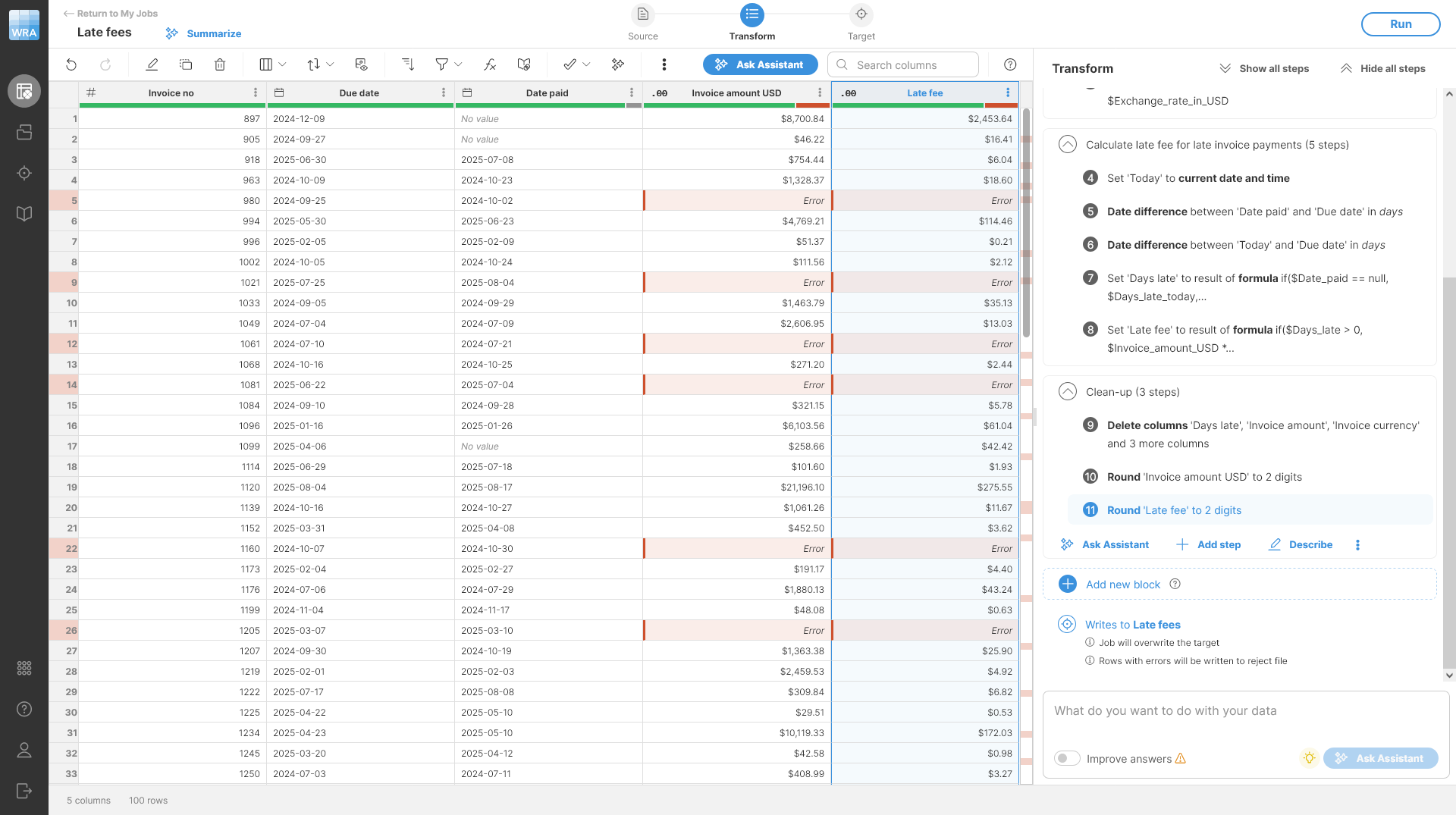
Task: Hide all steps in Transform panel
Action: (x=1383, y=68)
